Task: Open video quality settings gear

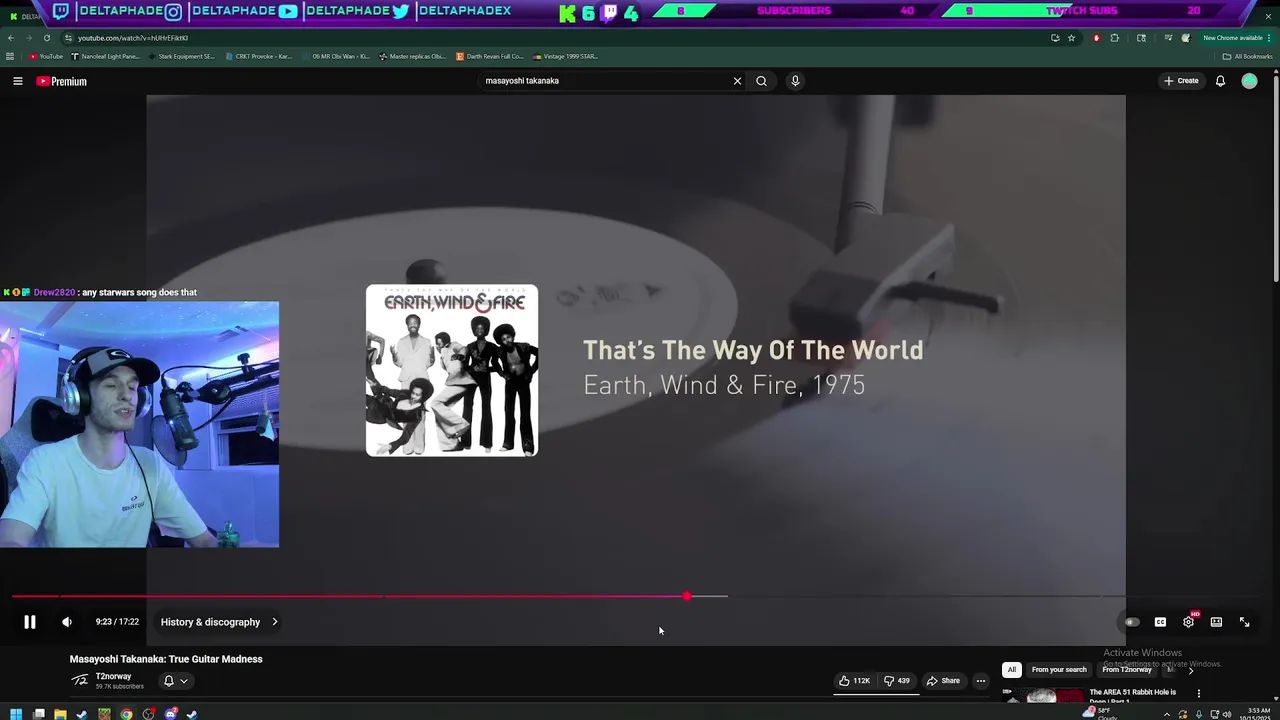Action: [x=1188, y=622]
